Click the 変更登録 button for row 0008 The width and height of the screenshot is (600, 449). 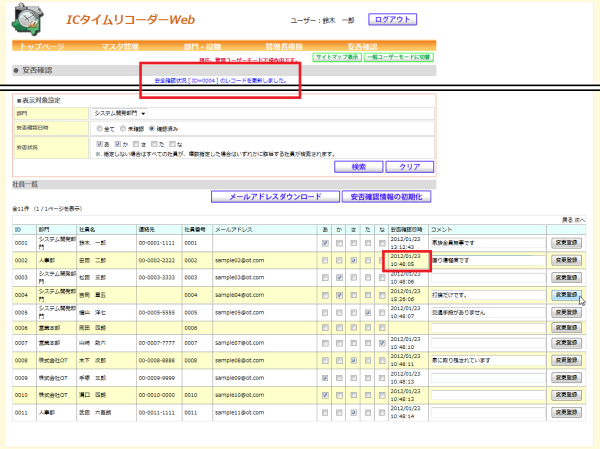tap(566, 360)
